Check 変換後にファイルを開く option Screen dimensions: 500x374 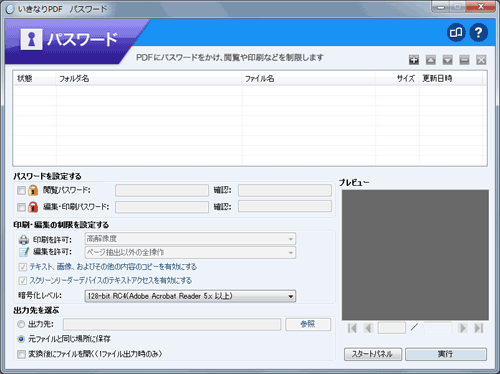[x=21, y=354]
